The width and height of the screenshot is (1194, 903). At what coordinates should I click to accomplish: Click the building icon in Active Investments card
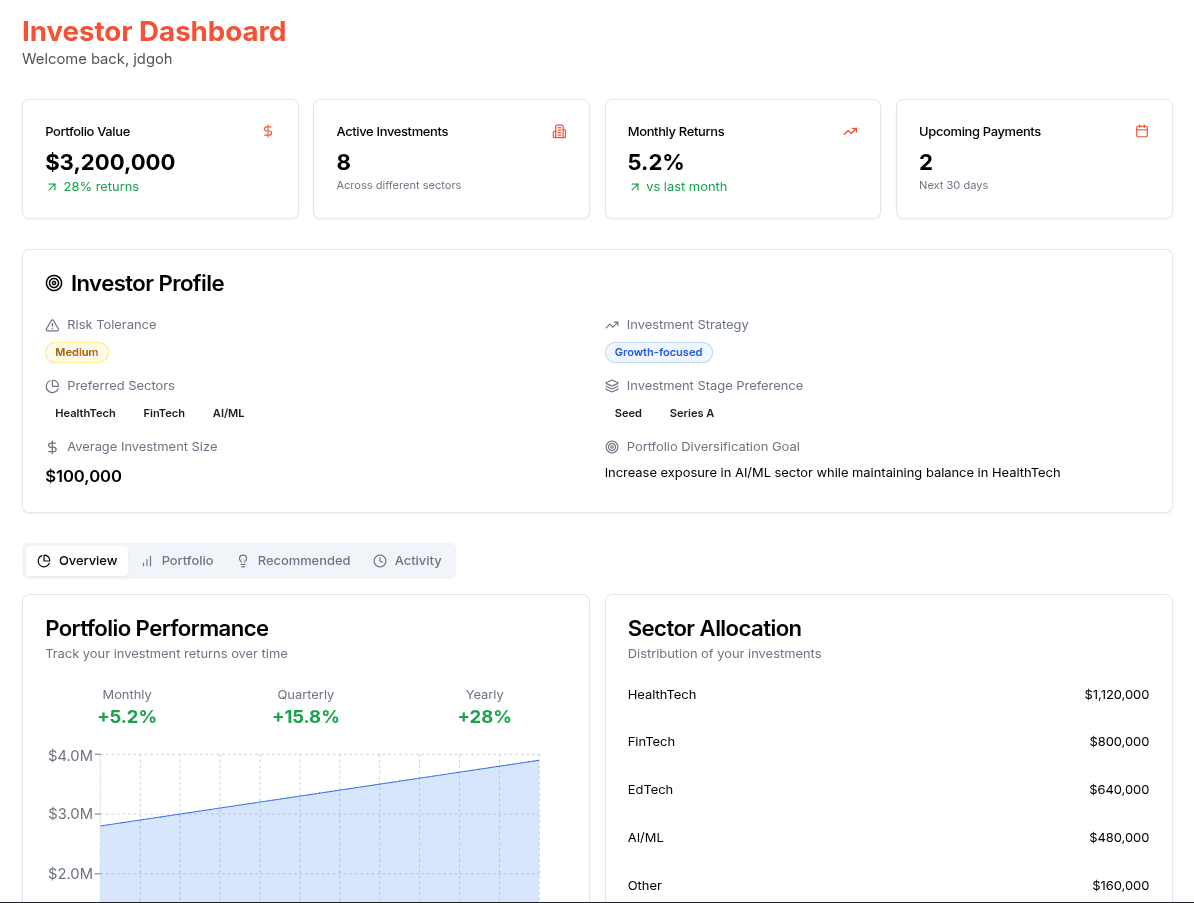click(559, 131)
